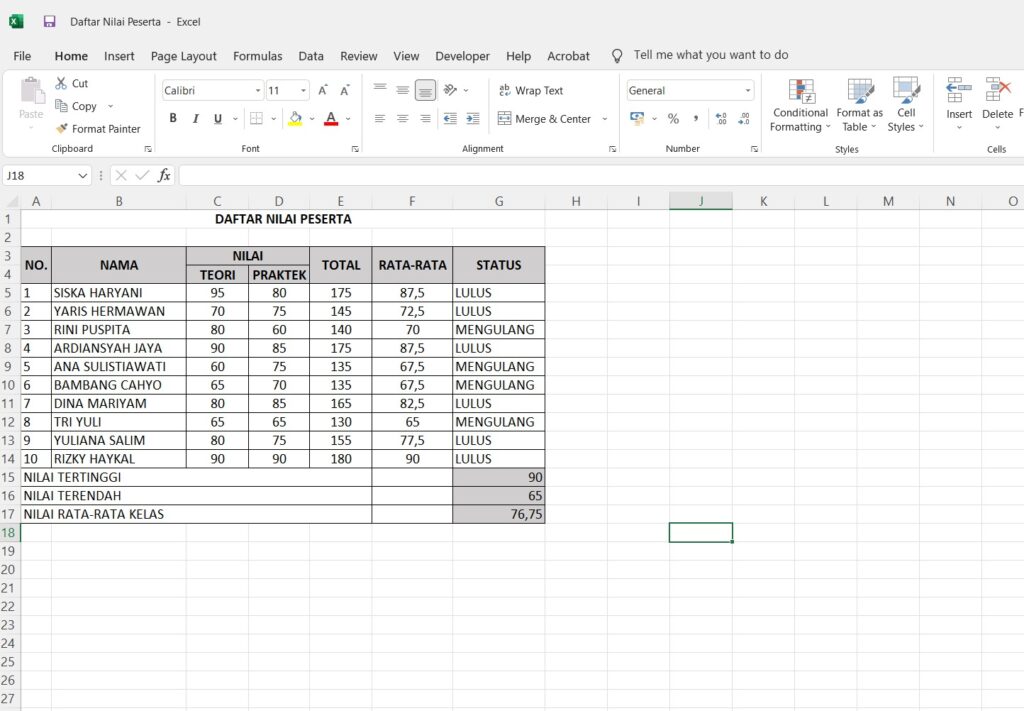Click cell G17 showing 76,75

click(x=498, y=514)
